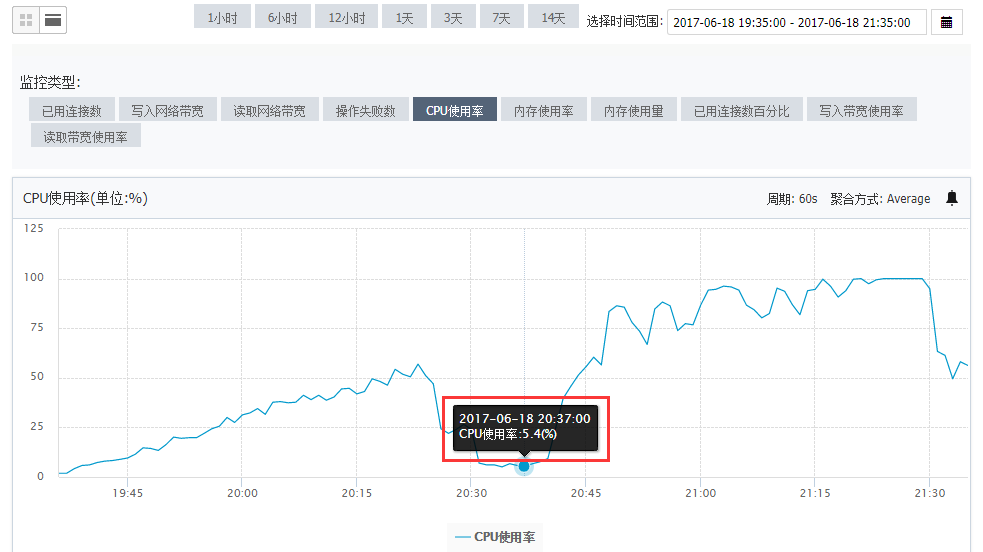Show 操作失败数 monitoring type

coord(366,110)
